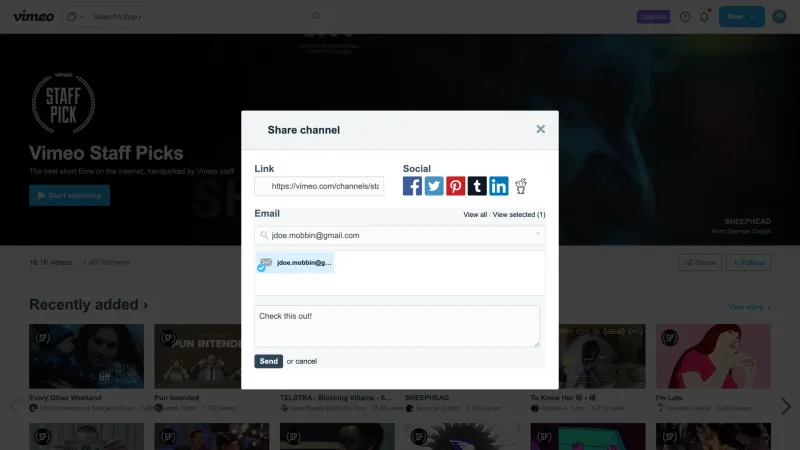The height and width of the screenshot is (450, 800).
Task: Show all contacts with View all
Action: coord(475,215)
